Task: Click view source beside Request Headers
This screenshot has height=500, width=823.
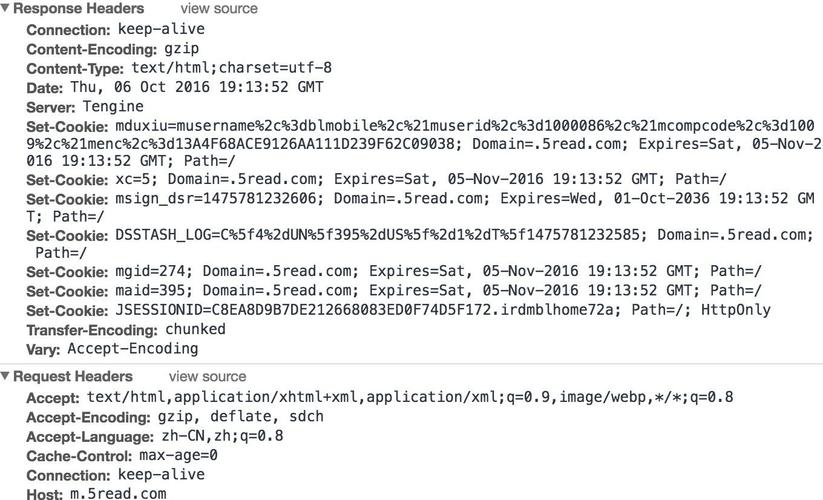Action: point(207,376)
